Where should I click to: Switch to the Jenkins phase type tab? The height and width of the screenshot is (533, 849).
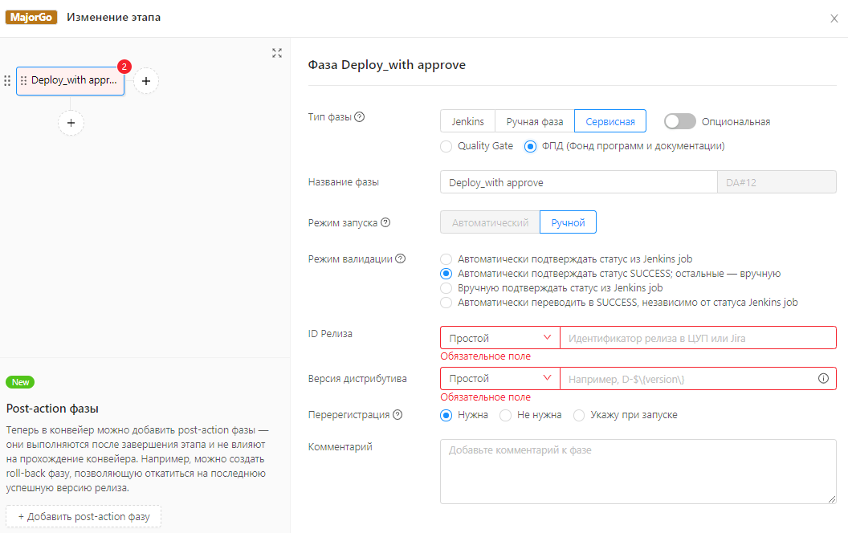467,121
